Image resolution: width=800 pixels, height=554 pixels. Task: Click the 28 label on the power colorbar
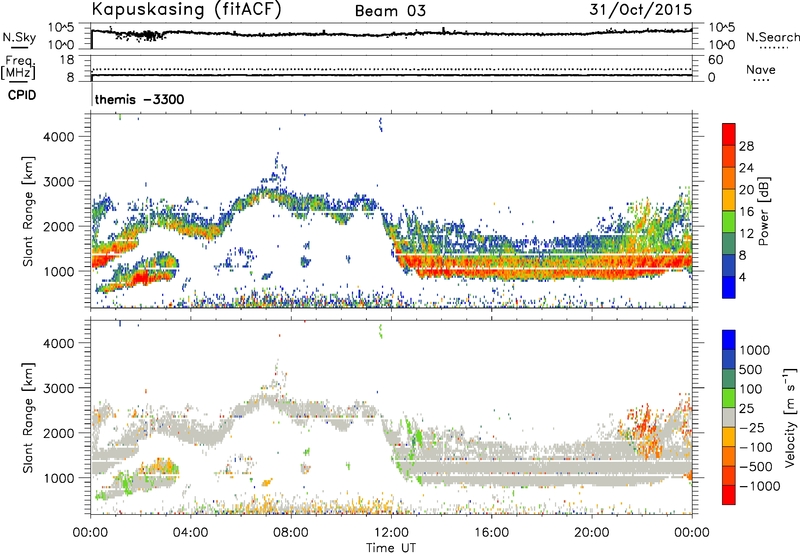(746, 146)
